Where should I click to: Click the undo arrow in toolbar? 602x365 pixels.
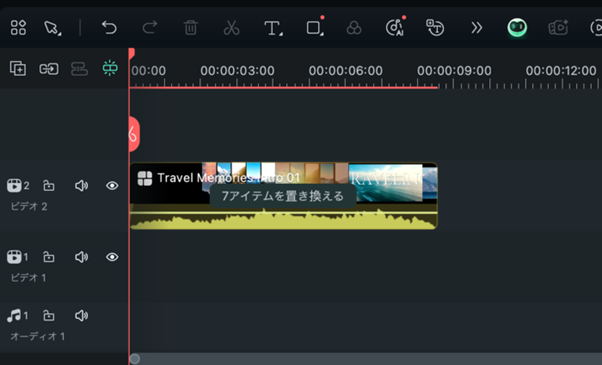point(109,28)
